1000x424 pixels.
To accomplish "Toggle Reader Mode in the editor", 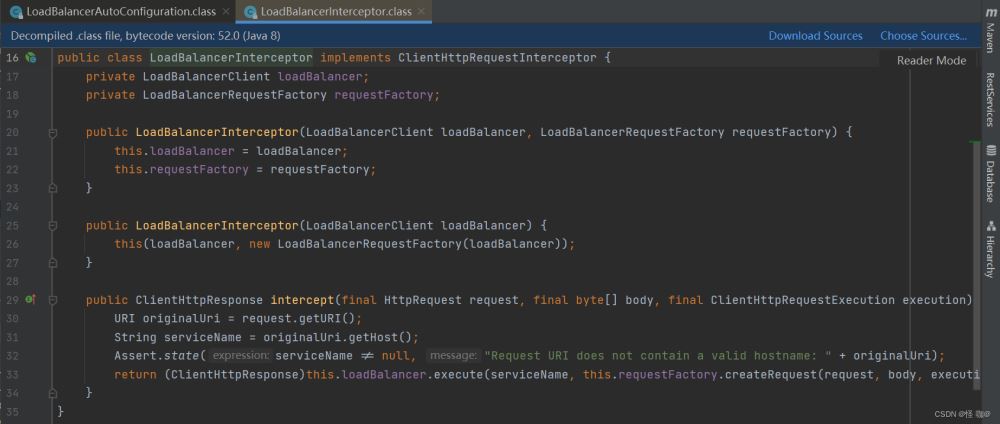I will pos(930,60).
